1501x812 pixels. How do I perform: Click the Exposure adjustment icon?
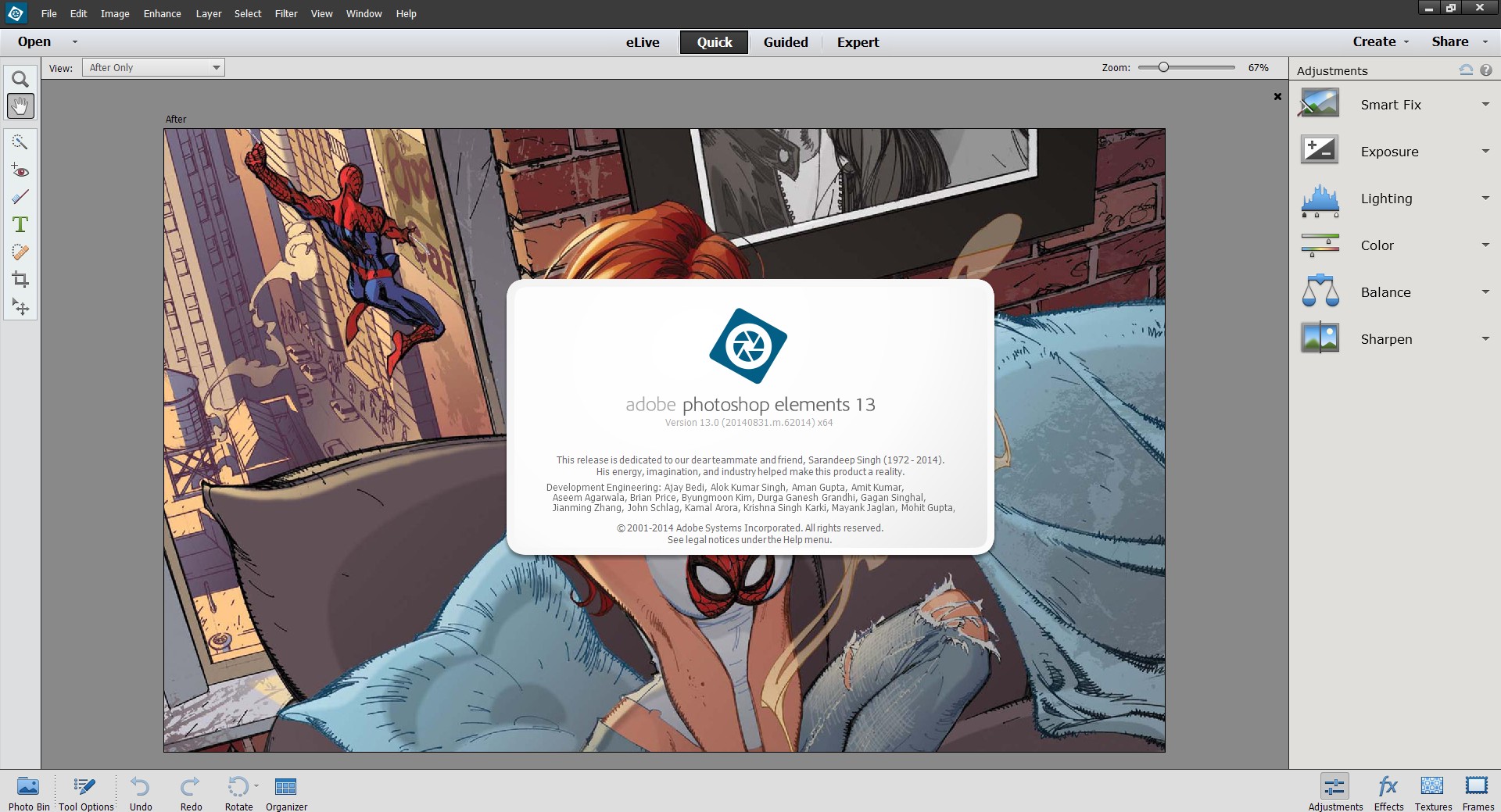1320,150
